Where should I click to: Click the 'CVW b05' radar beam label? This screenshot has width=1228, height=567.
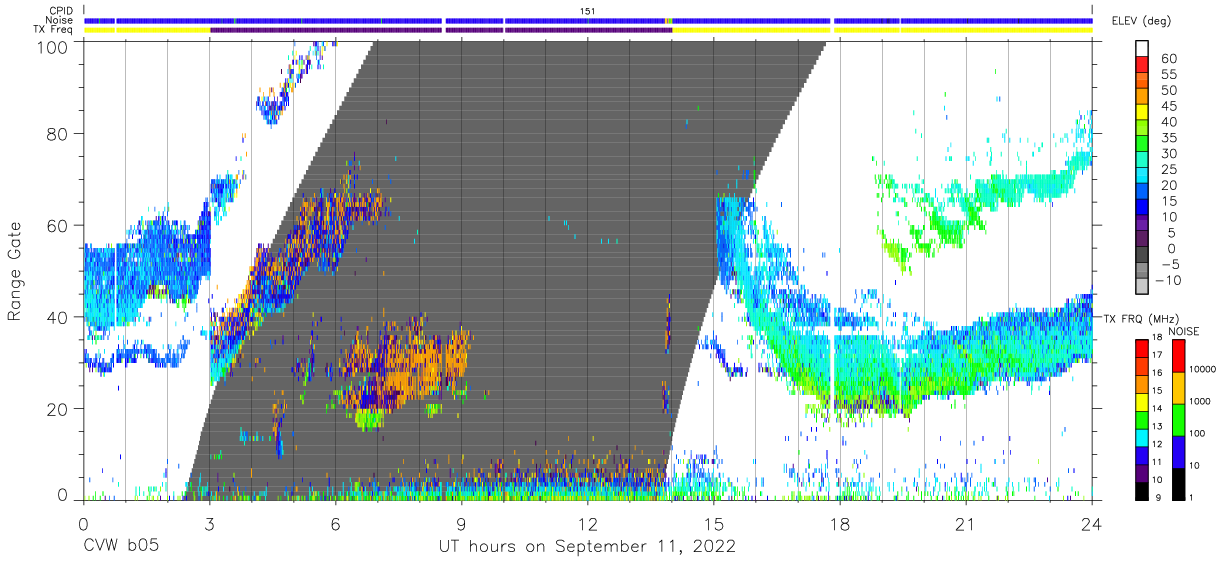pos(120,547)
